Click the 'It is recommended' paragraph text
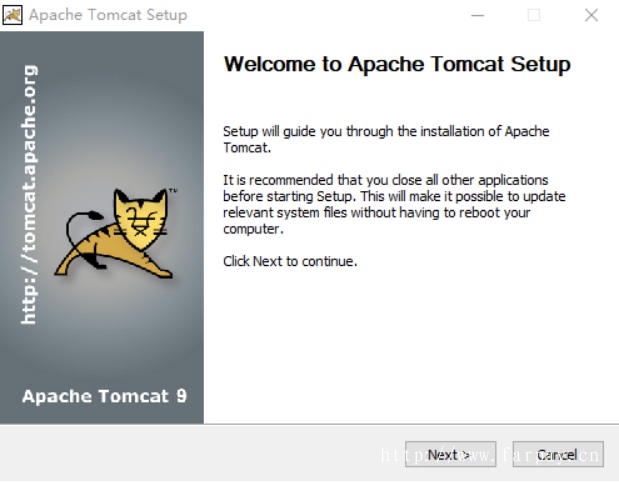Viewport: 619px width, 482px height. coord(394,204)
